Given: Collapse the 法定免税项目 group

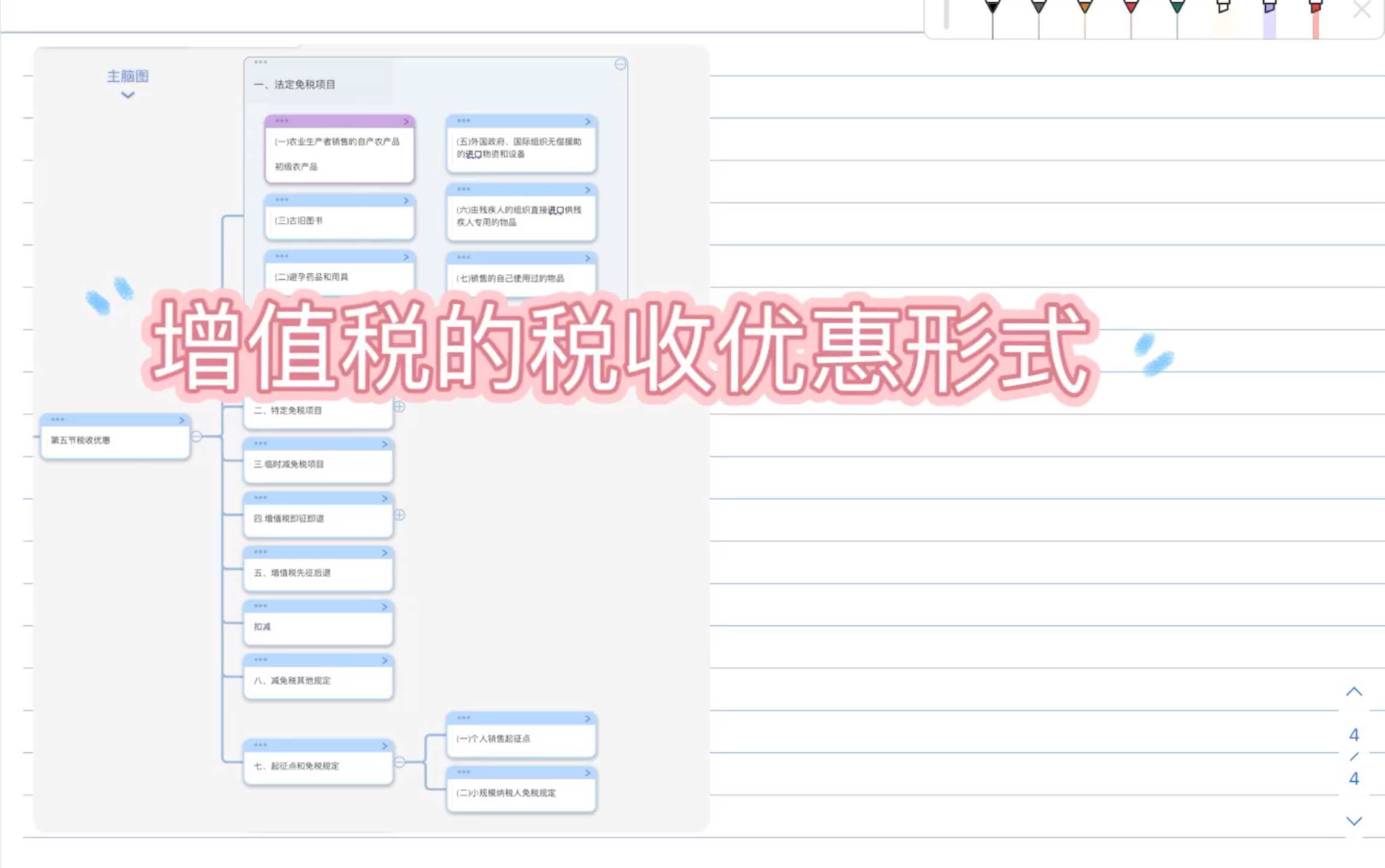Looking at the screenshot, I should tap(620, 64).
